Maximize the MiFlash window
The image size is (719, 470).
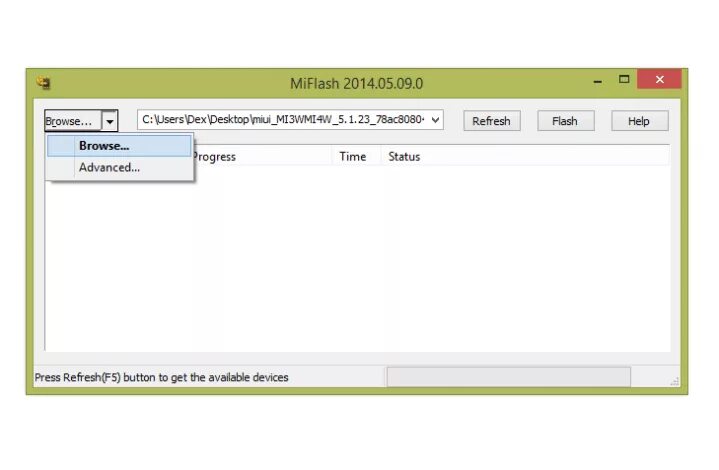pyautogui.click(x=624, y=80)
